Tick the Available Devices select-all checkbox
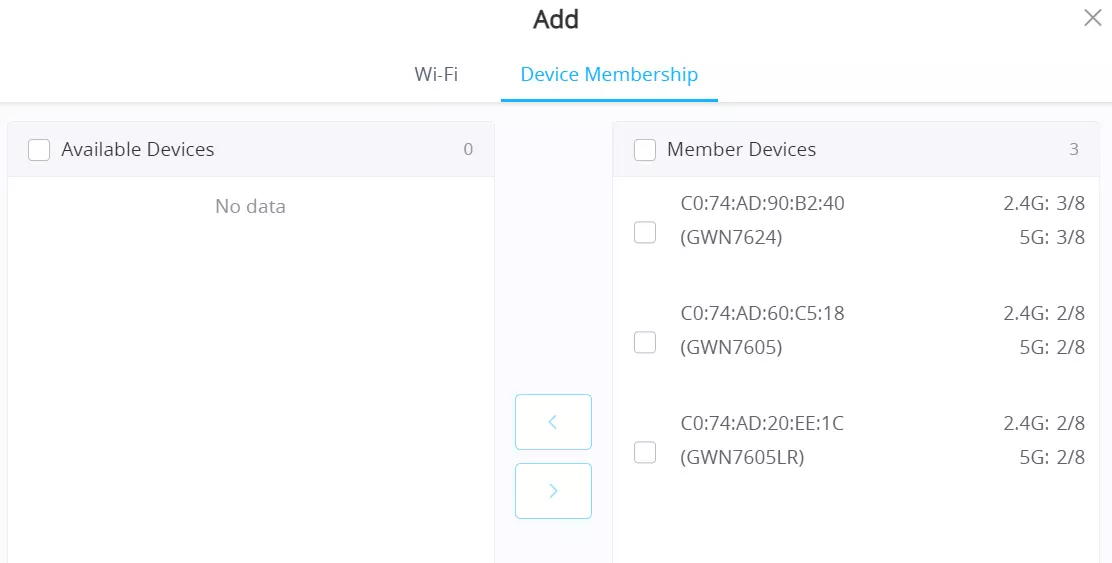Viewport: 1112px width, 563px height. click(39, 150)
